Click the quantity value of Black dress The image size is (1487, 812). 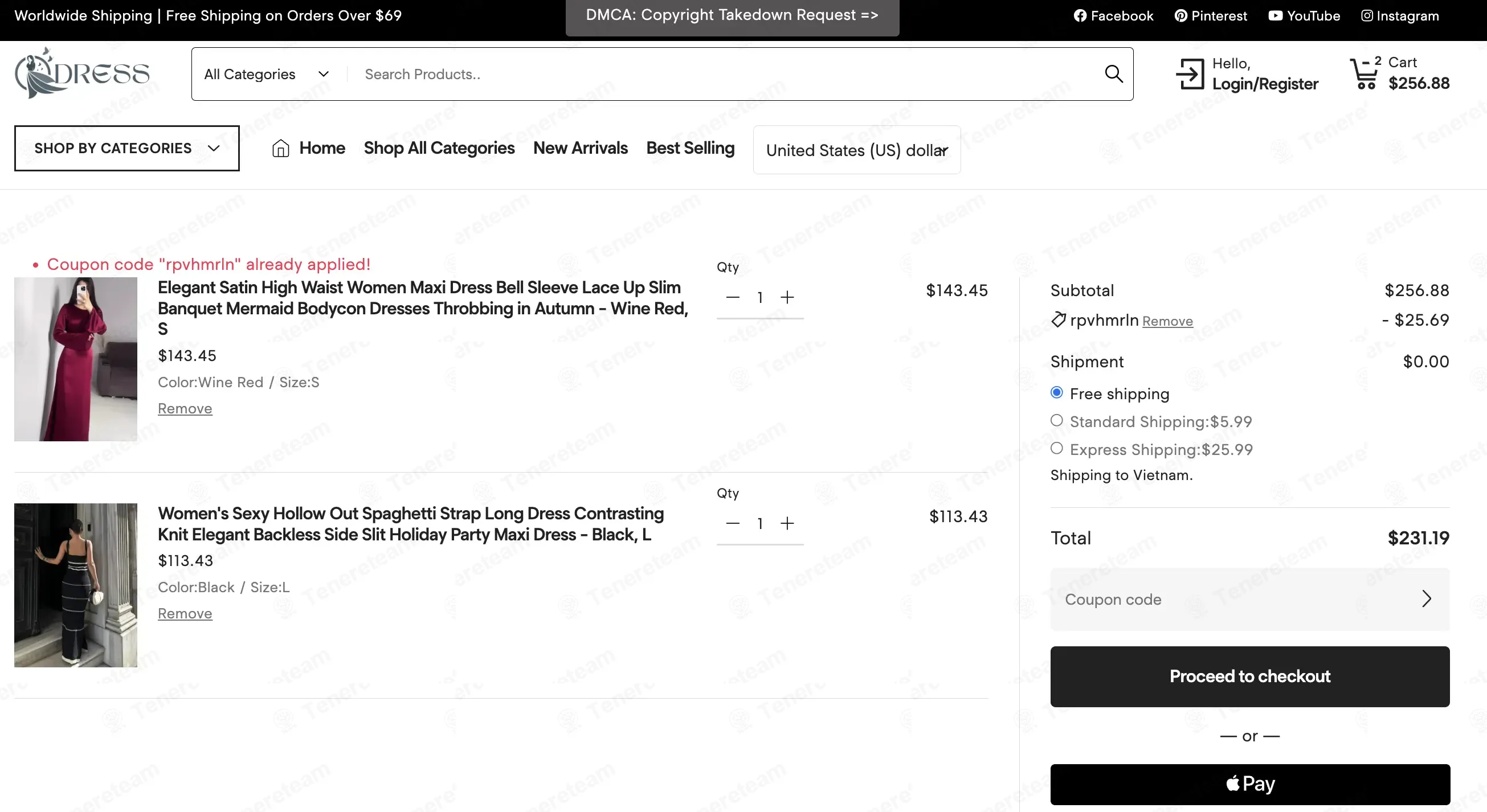pyautogui.click(x=760, y=523)
